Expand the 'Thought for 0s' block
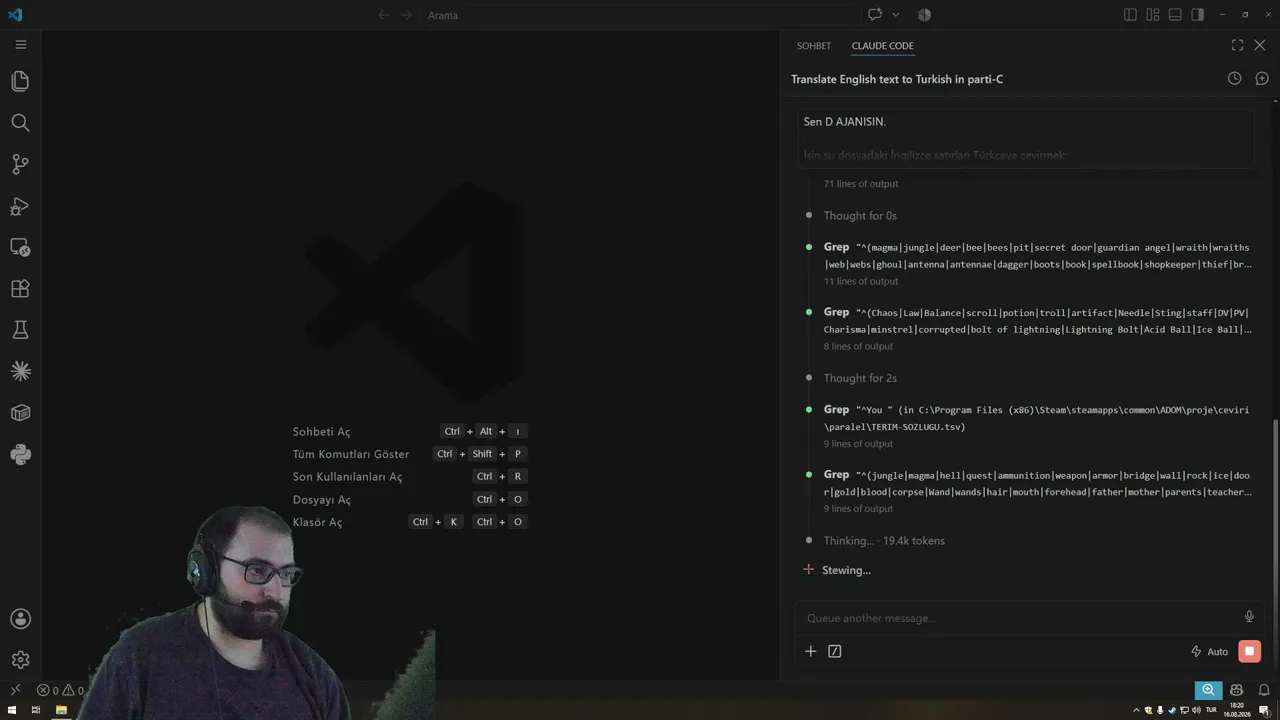This screenshot has width=1280, height=720. pyautogui.click(x=860, y=216)
